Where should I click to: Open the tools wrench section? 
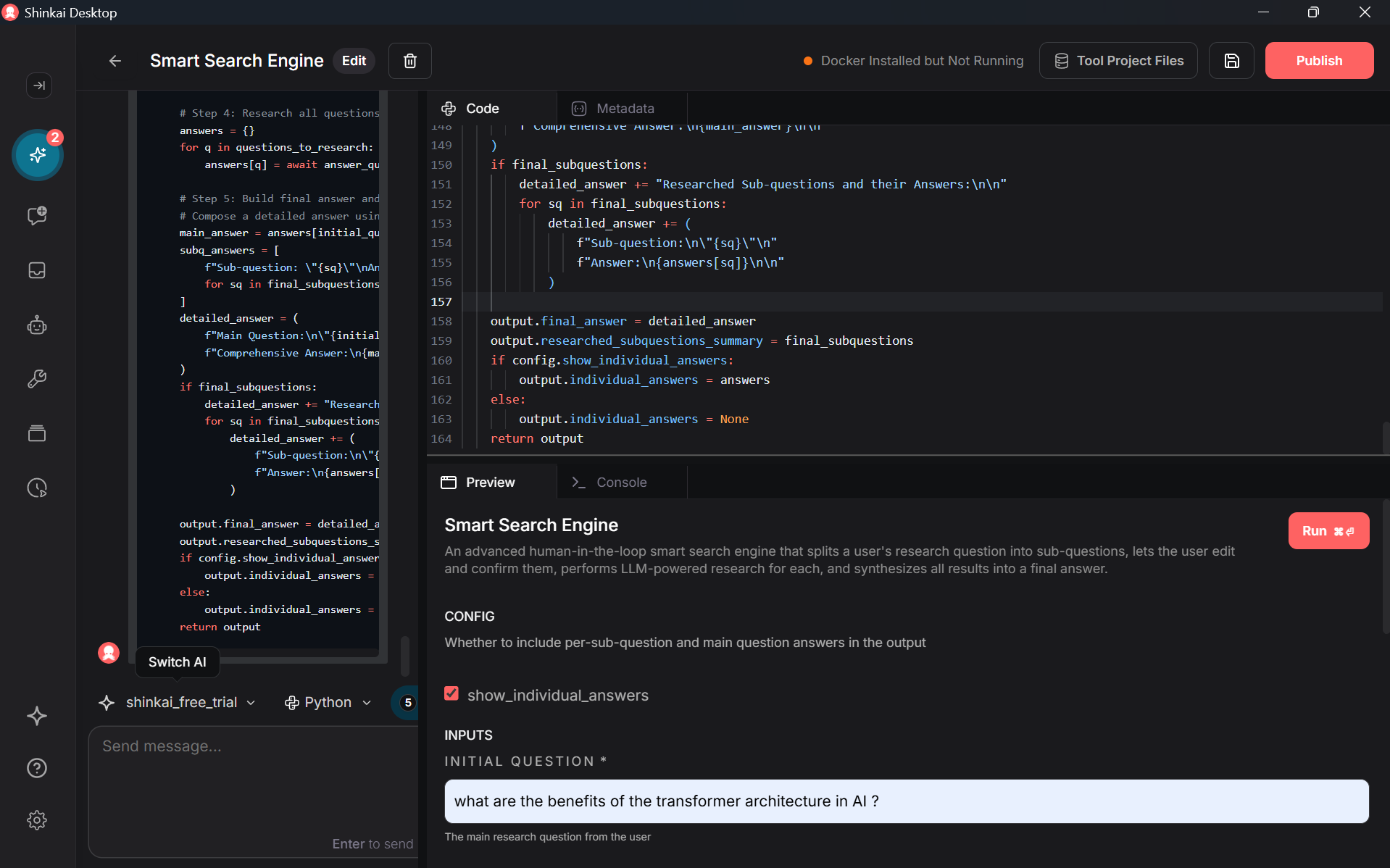tap(37, 378)
